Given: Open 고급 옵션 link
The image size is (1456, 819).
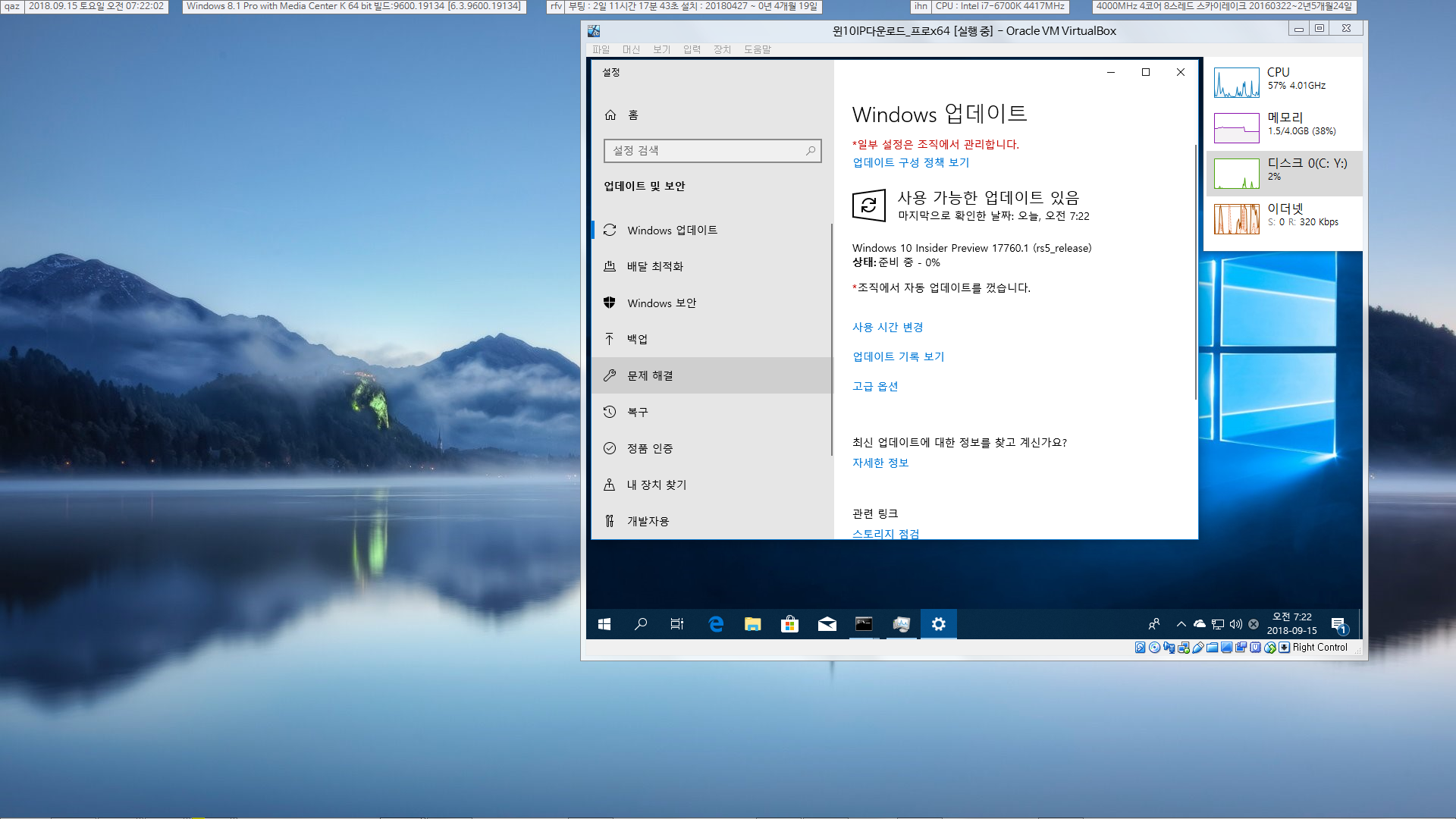Looking at the screenshot, I should click(x=875, y=386).
